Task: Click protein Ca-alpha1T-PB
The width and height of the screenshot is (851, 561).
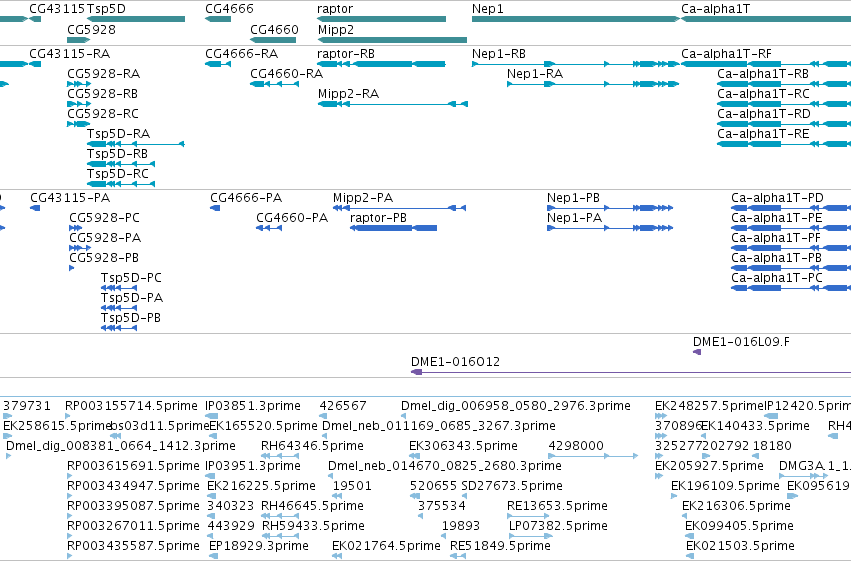Action: tap(776, 258)
